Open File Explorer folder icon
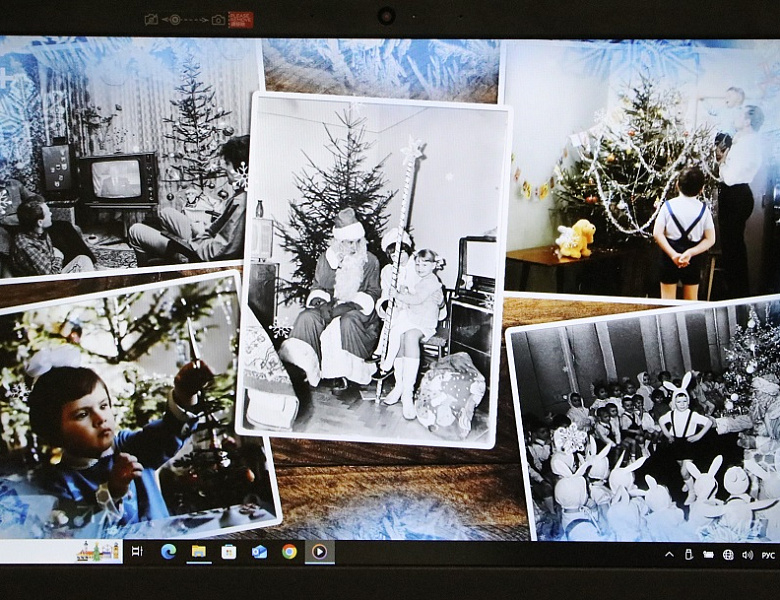The width and height of the screenshot is (780, 600). (x=199, y=551)
